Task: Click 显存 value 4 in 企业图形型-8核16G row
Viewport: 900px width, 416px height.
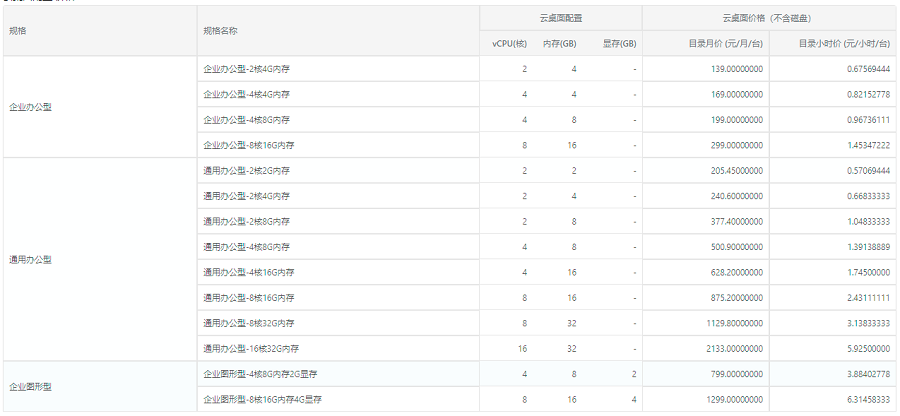Action: coord(634,399)
